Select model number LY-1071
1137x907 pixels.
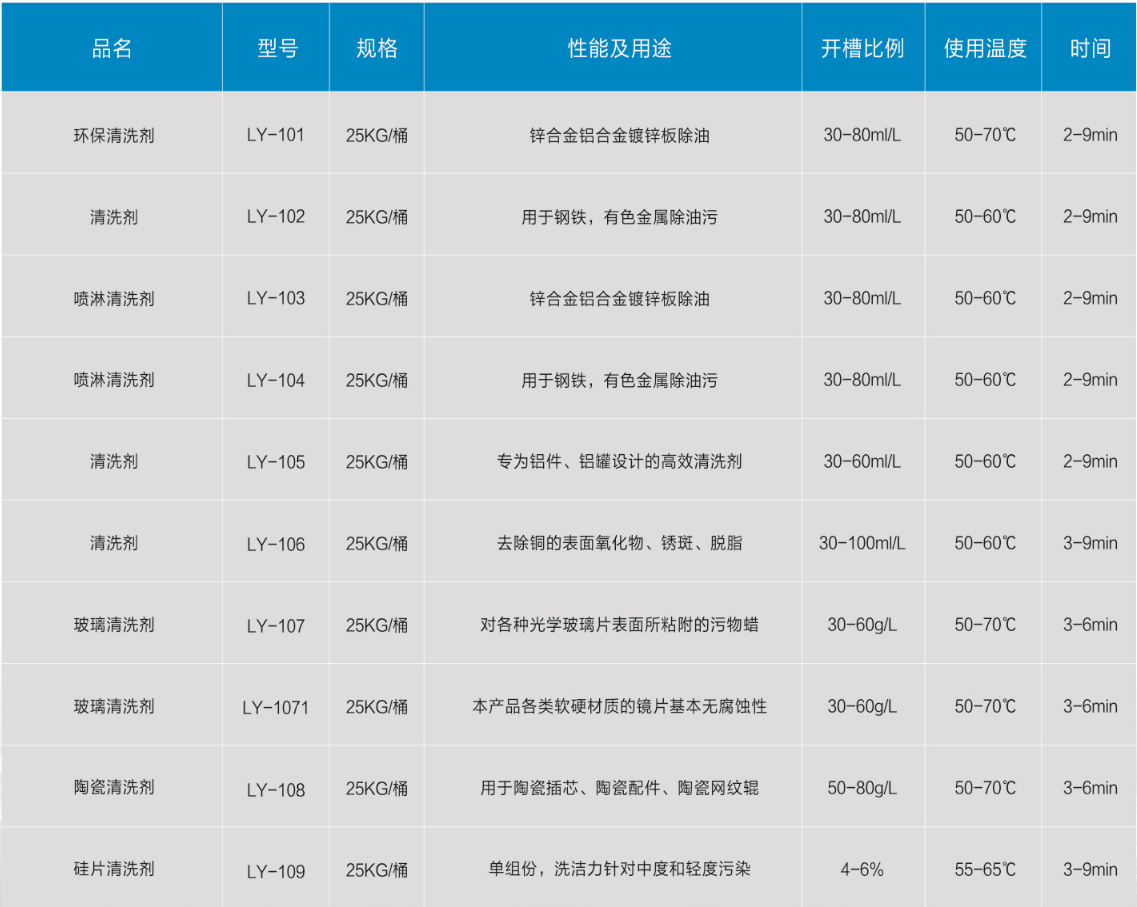[276, 707]
